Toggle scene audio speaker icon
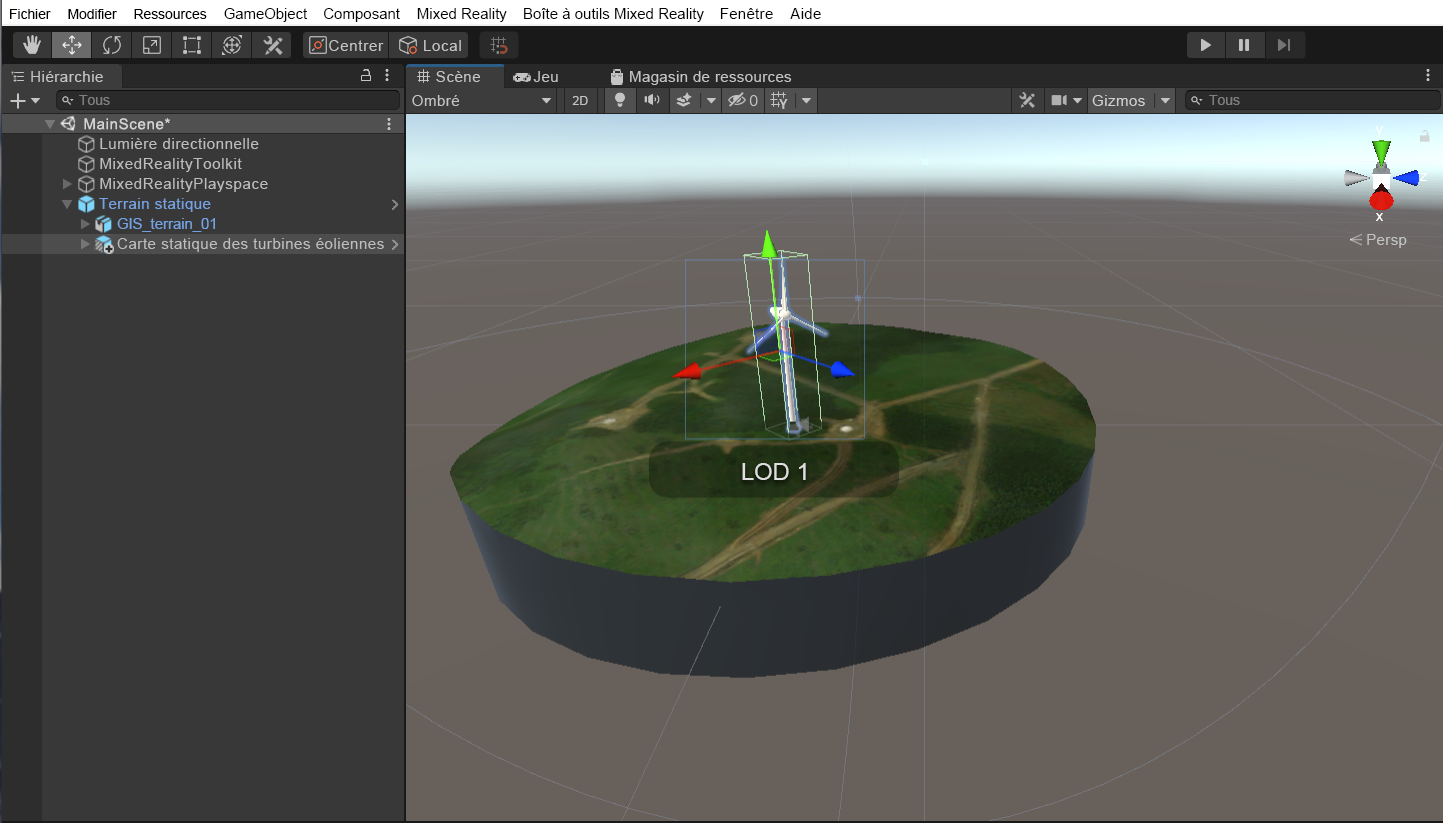Screen dimensions: 1443x823 (652, 100)
